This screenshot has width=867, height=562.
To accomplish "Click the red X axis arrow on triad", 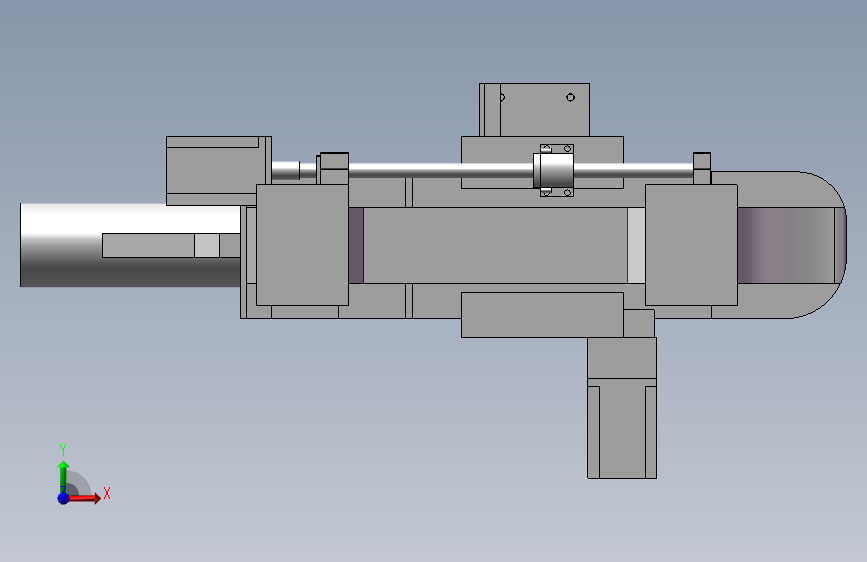I will 84,498.
